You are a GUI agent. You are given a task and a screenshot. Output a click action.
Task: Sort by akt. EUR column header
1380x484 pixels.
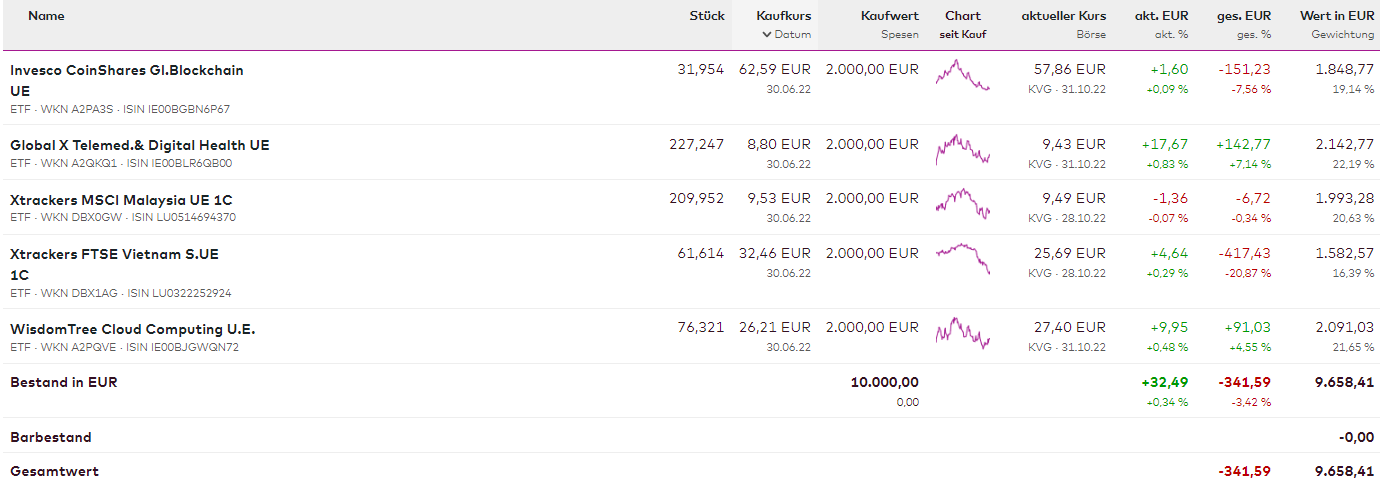click(x=1161, y=16)
